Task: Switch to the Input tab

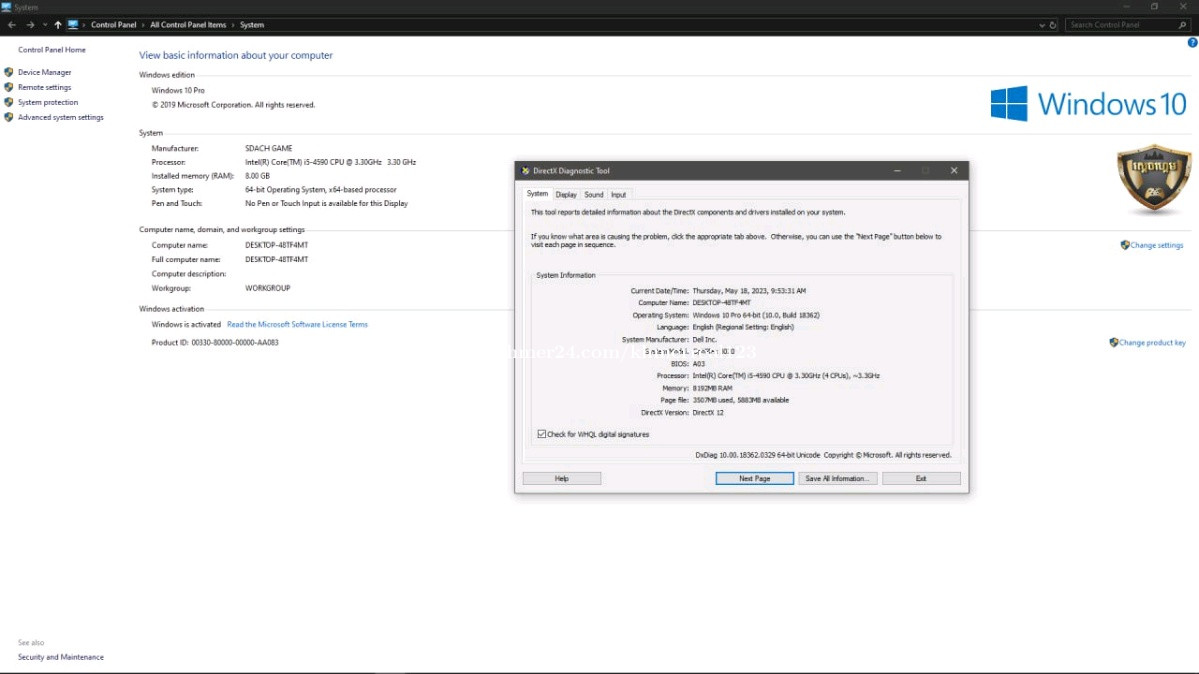Action: [x=618, y=194]
